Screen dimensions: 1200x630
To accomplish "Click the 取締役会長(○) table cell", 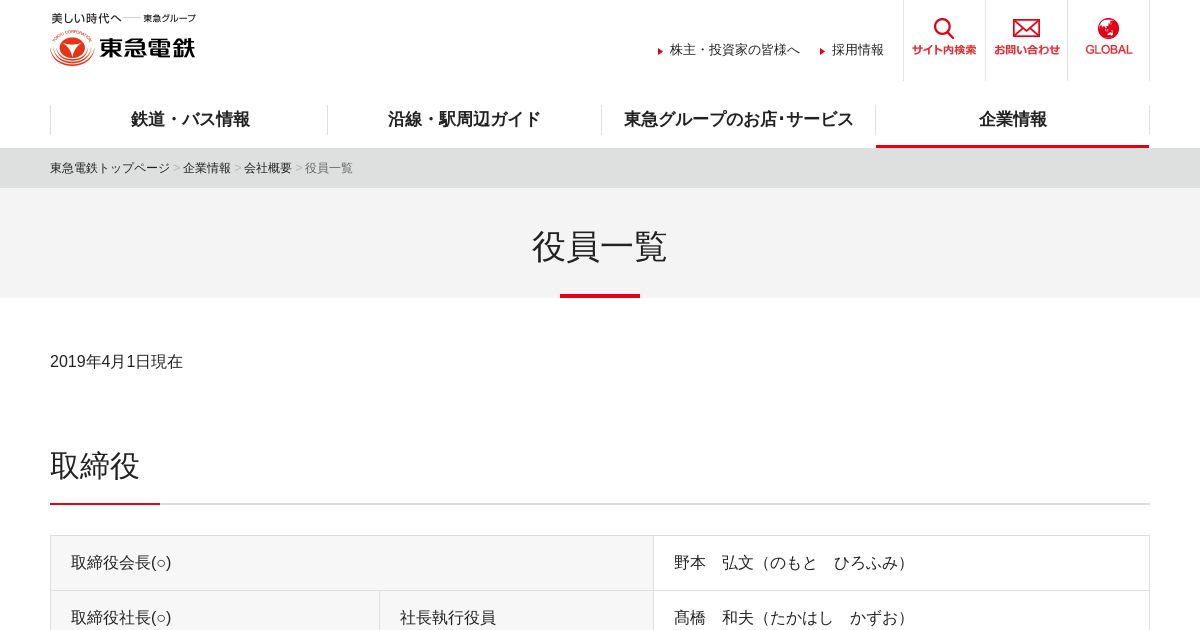I will (352, 563).
